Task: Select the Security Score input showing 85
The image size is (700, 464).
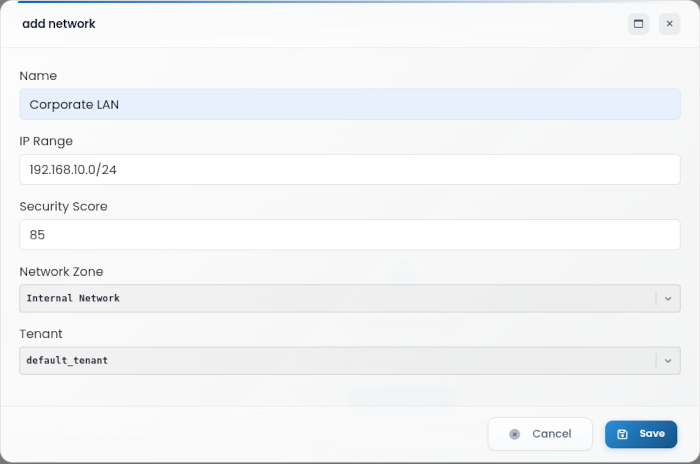Action: pyautogui.click(x=350, y=235)
